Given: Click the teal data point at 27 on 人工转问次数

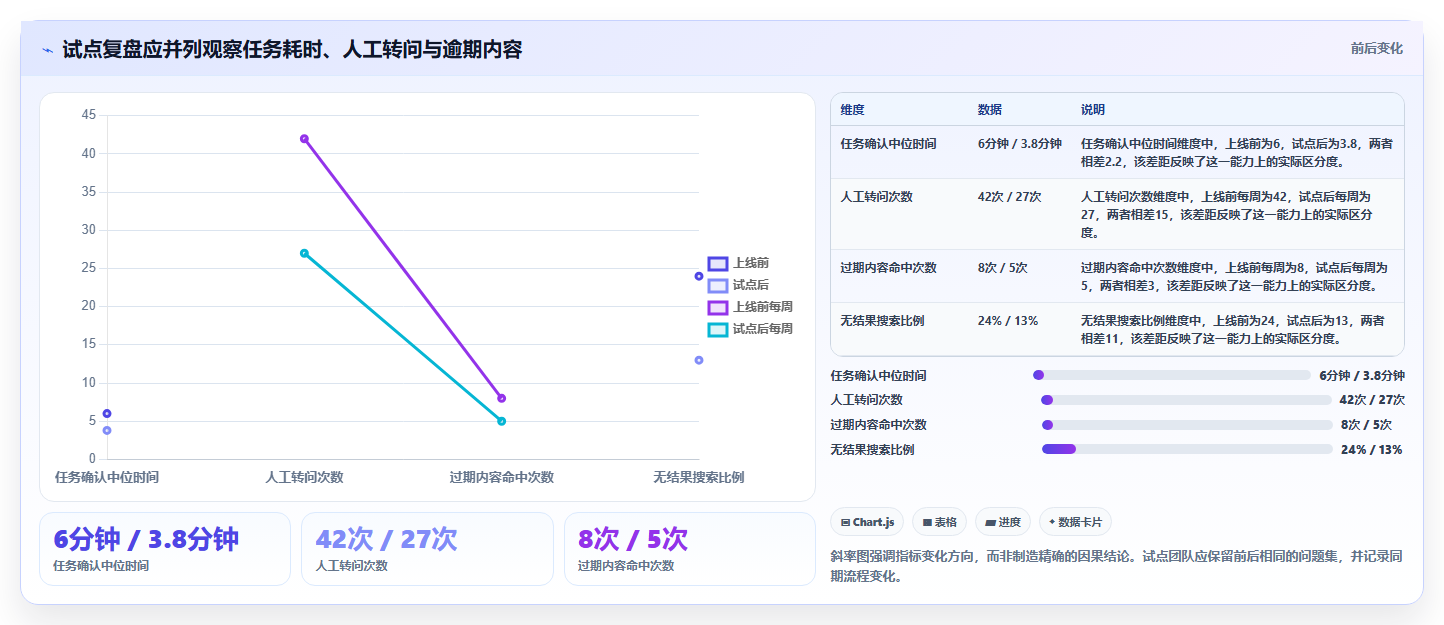Looking at the screenshot, I should click(x=304, y=253).
